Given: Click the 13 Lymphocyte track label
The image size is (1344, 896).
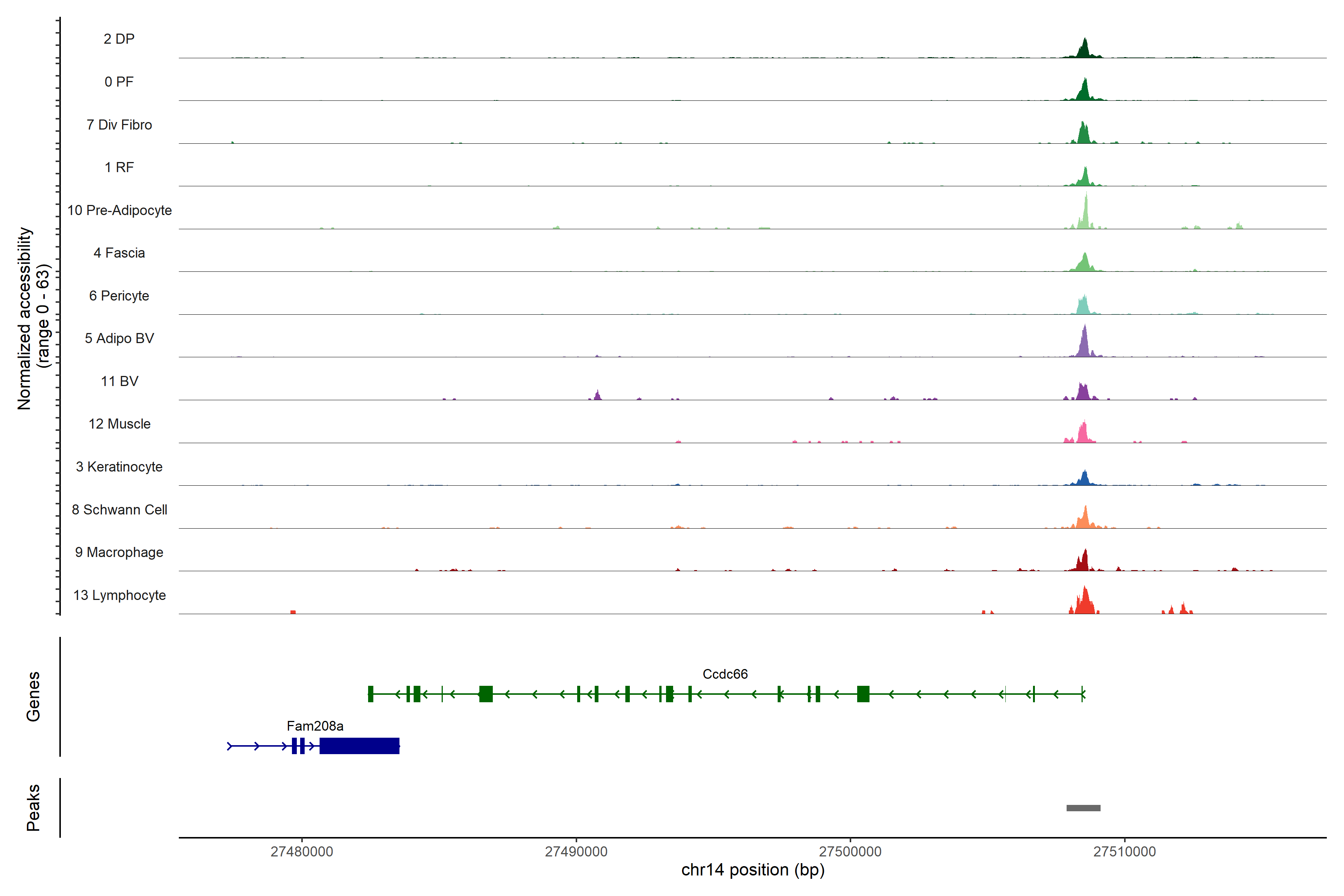Looking at the screenshot, I should click(x=119, y=595).
